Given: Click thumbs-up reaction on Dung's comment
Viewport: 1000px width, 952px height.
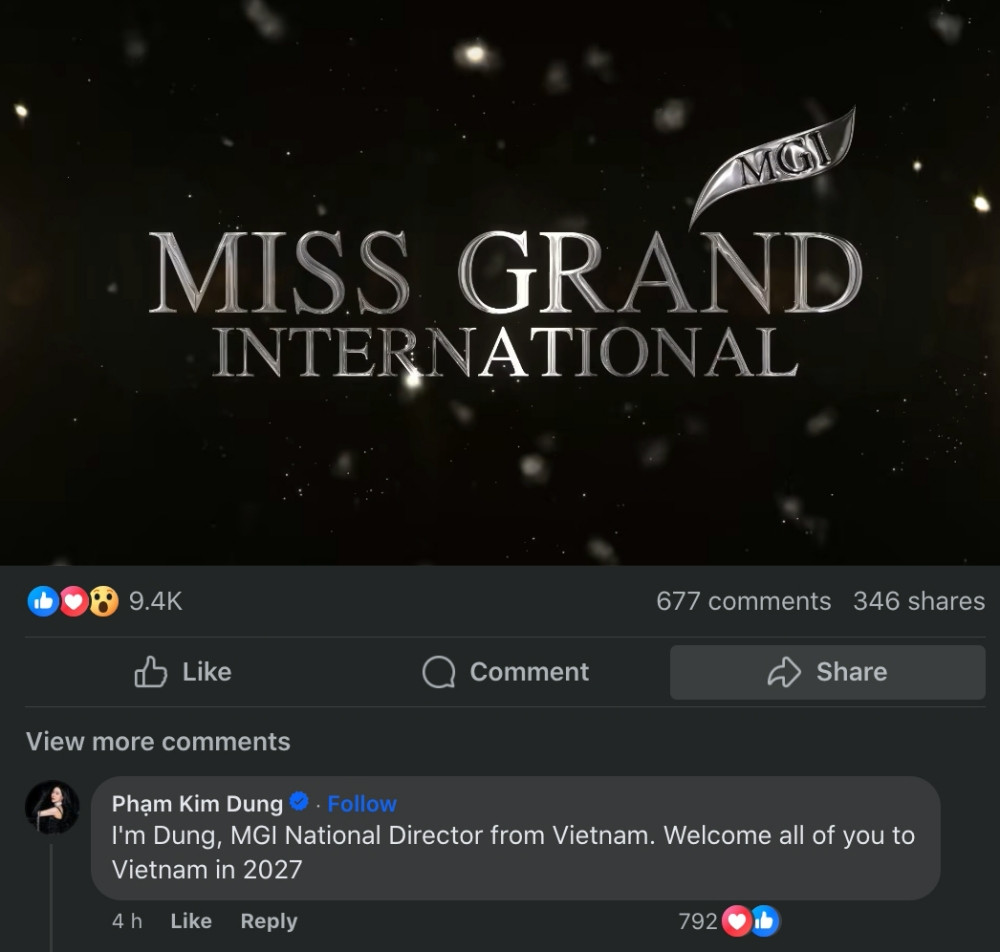Looking at the screenshot, I should [765, 921].
